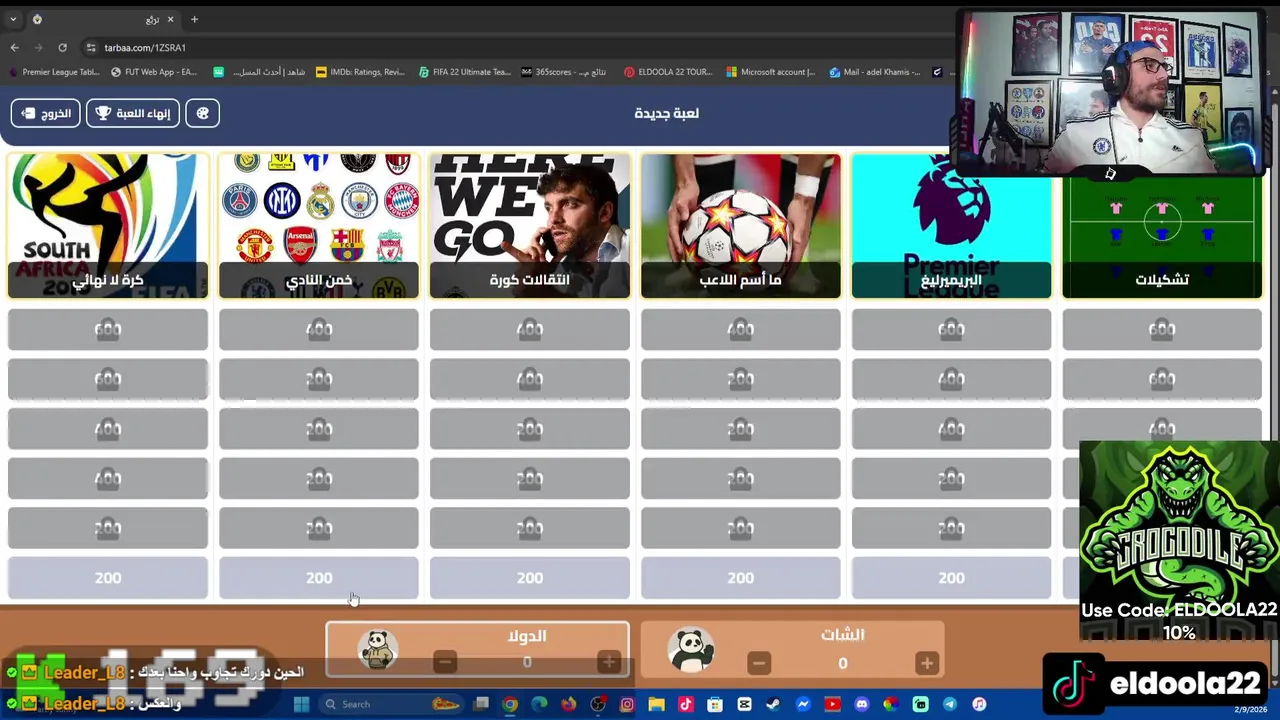Select the 400 tile under ما أسم اللاعب
This screenshot has width=1280, height=720.
tap(741, 329)
